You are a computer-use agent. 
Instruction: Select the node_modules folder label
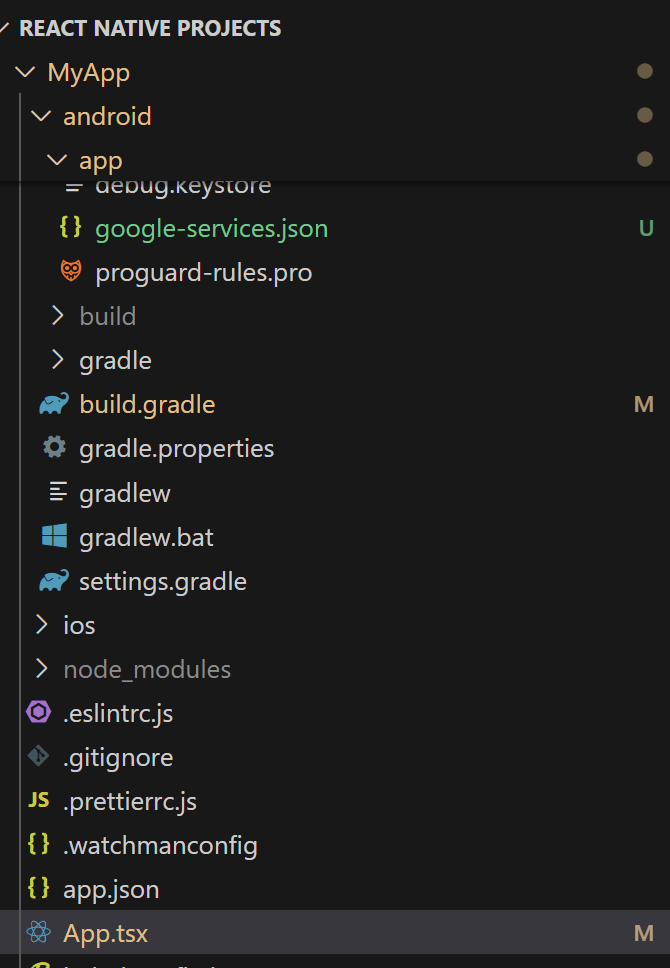[147, 670]
